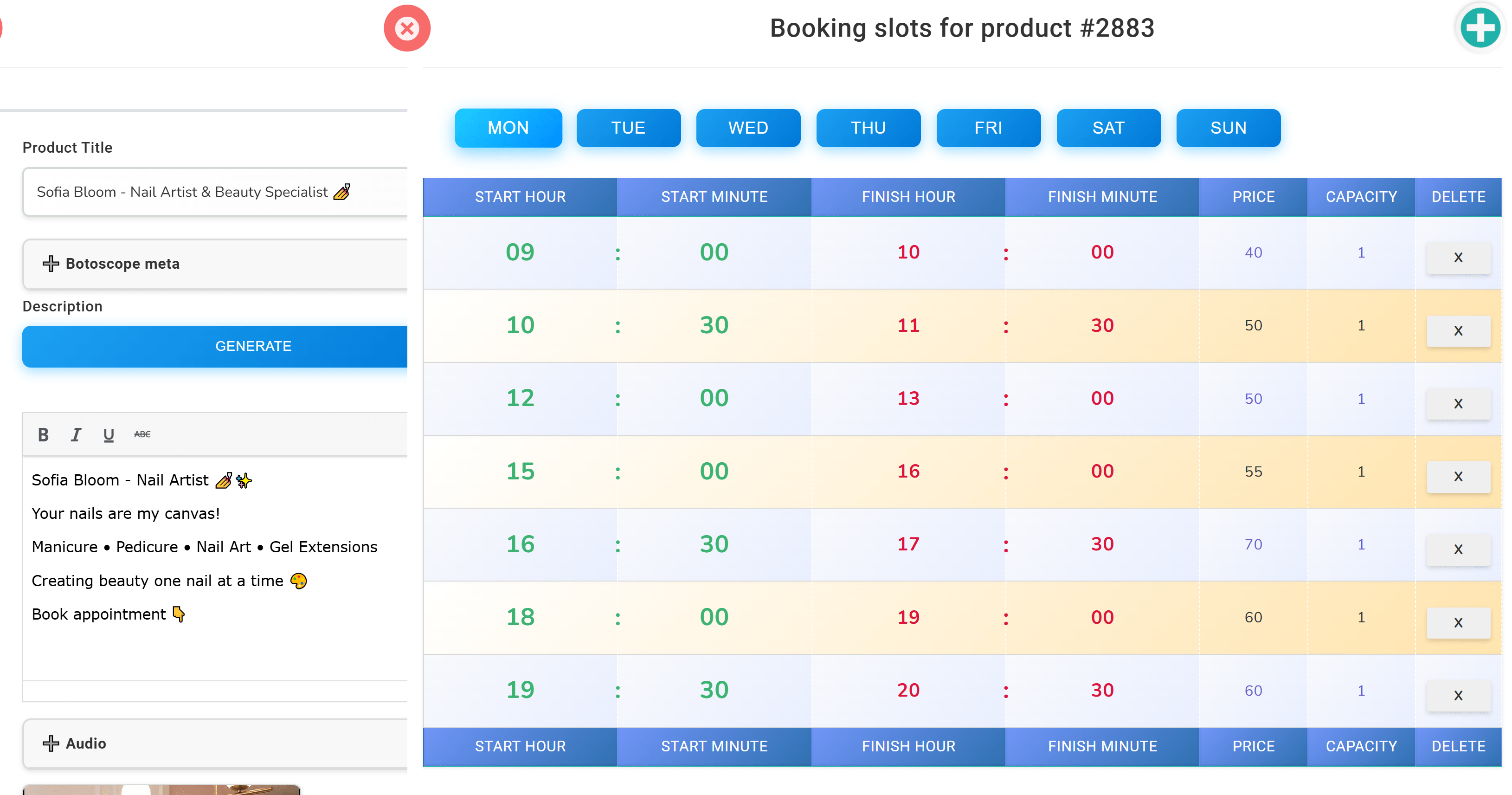Apply bold formatting in the description editor
This screenshot has width=1512, height=795.
43,434
